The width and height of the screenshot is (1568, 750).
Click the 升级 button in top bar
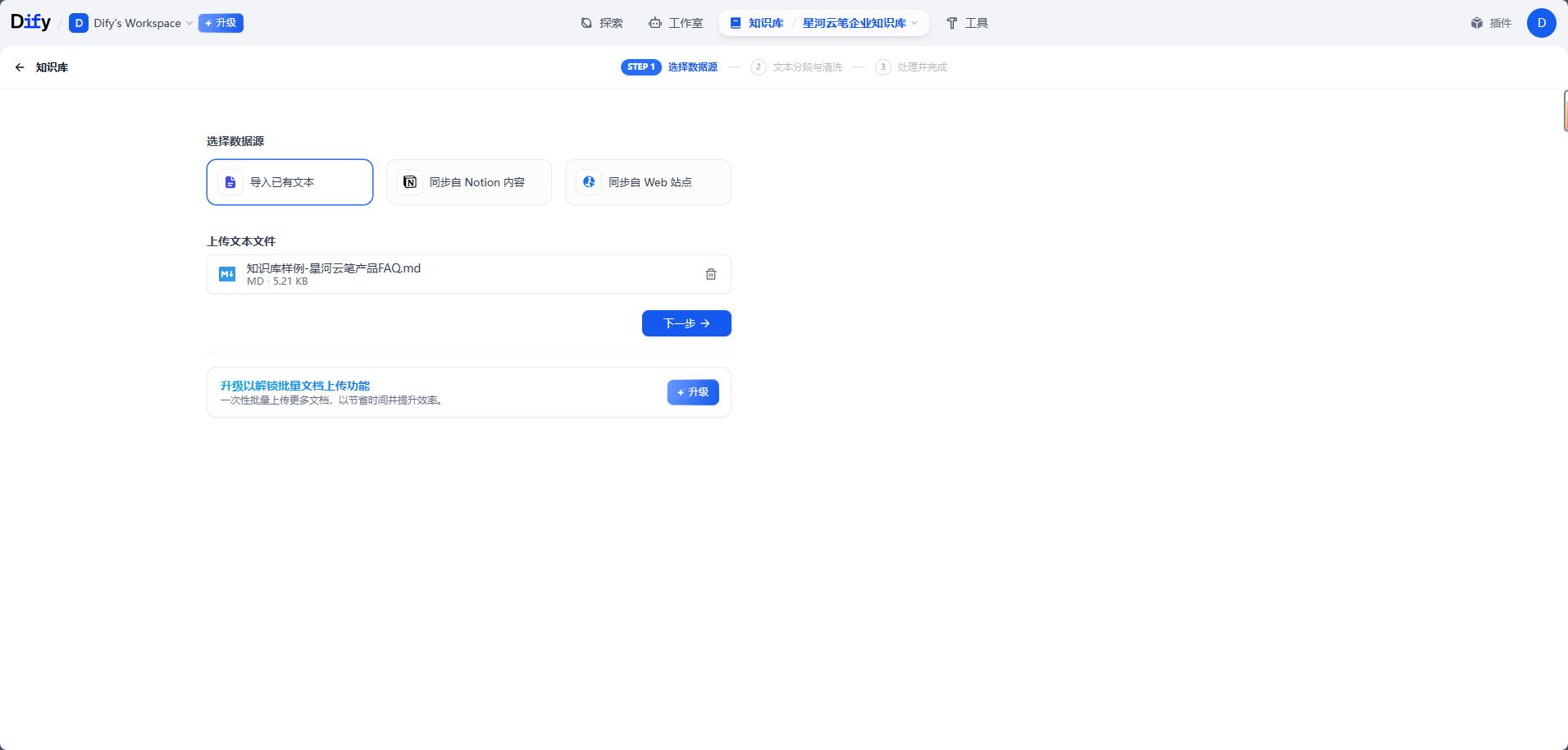click(x=221, y=23)
